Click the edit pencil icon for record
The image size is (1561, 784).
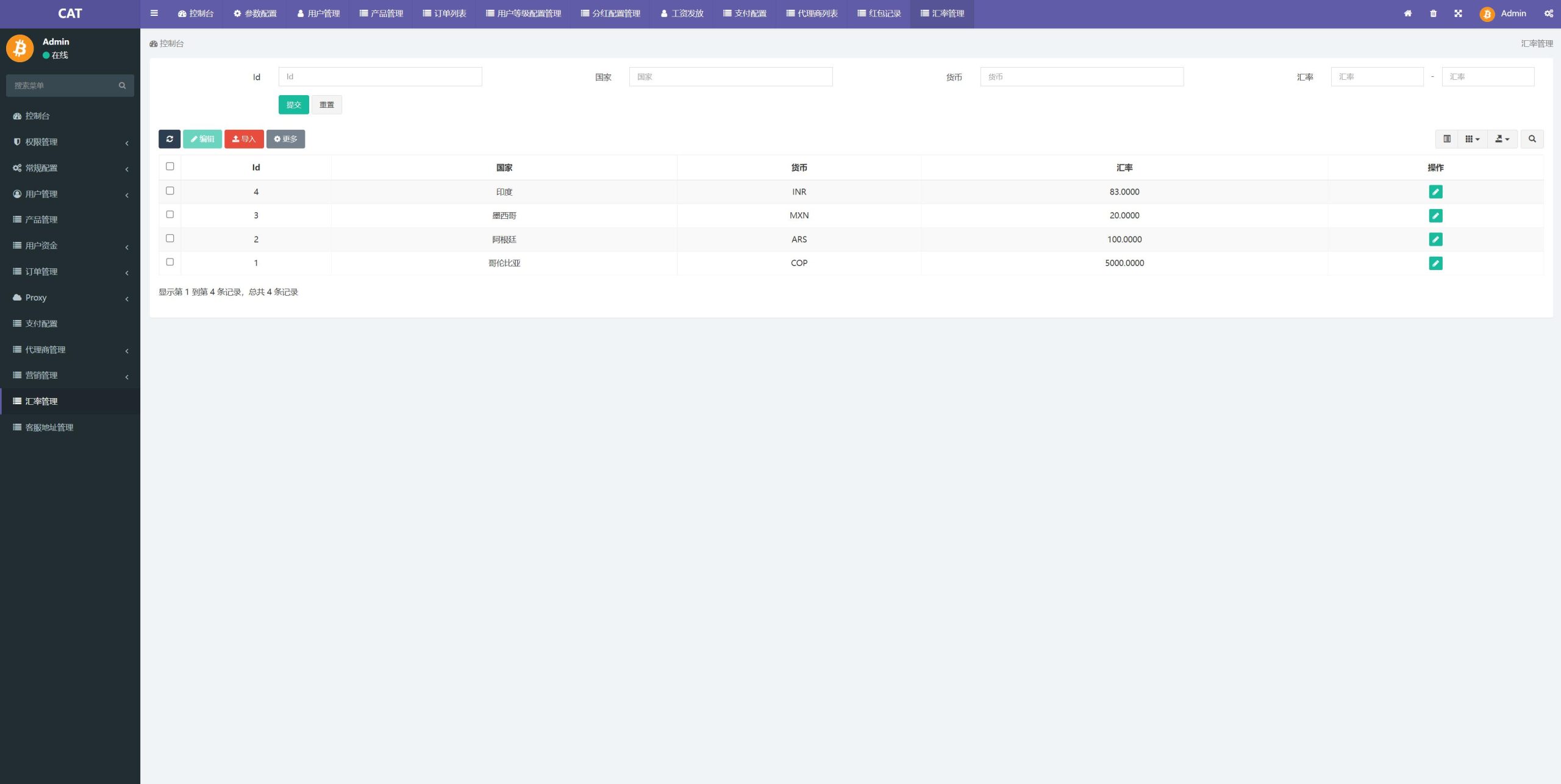coord(1436,192)
